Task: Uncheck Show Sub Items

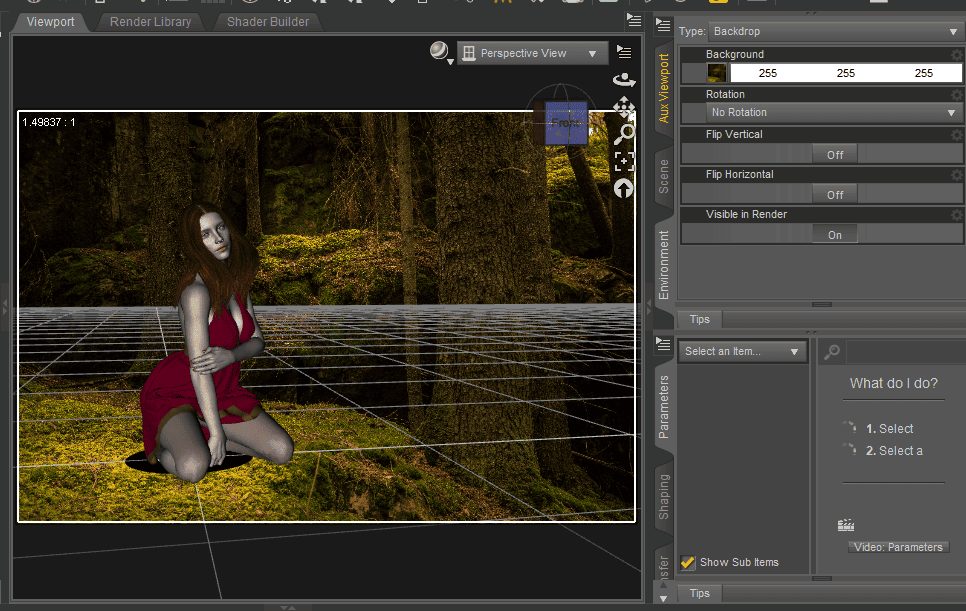Action: tap(688, 562)
